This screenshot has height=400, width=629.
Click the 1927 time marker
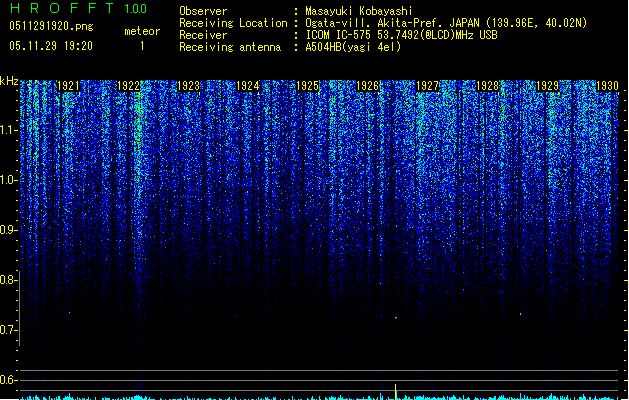(x=428, y=86)
